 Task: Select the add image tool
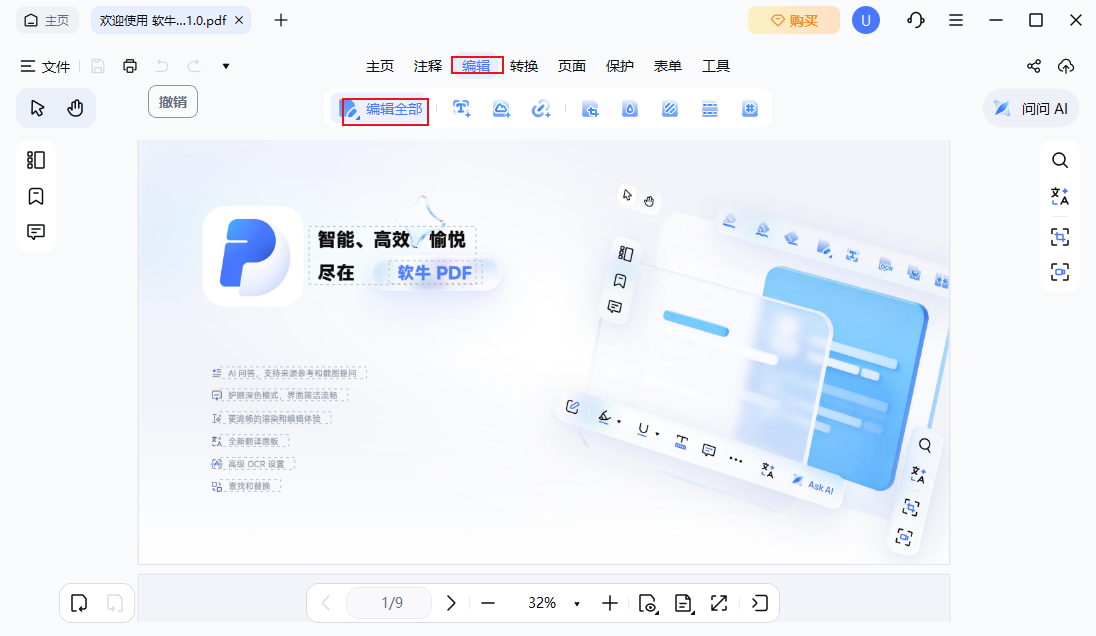point(501,109)
